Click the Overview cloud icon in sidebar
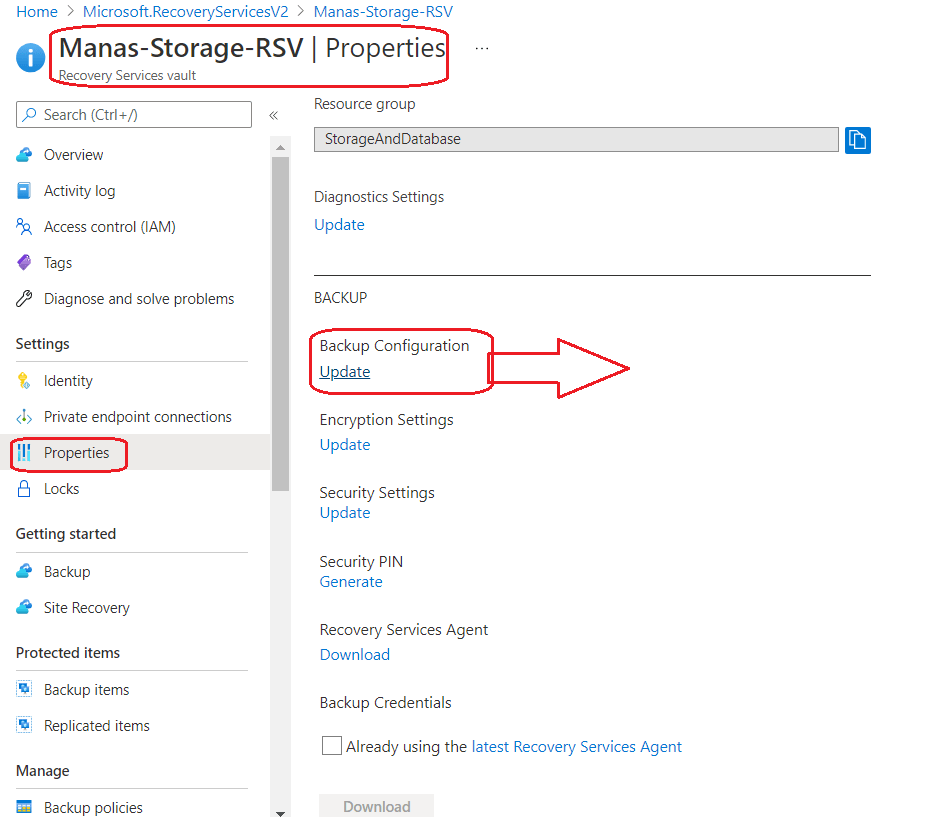 24,155
